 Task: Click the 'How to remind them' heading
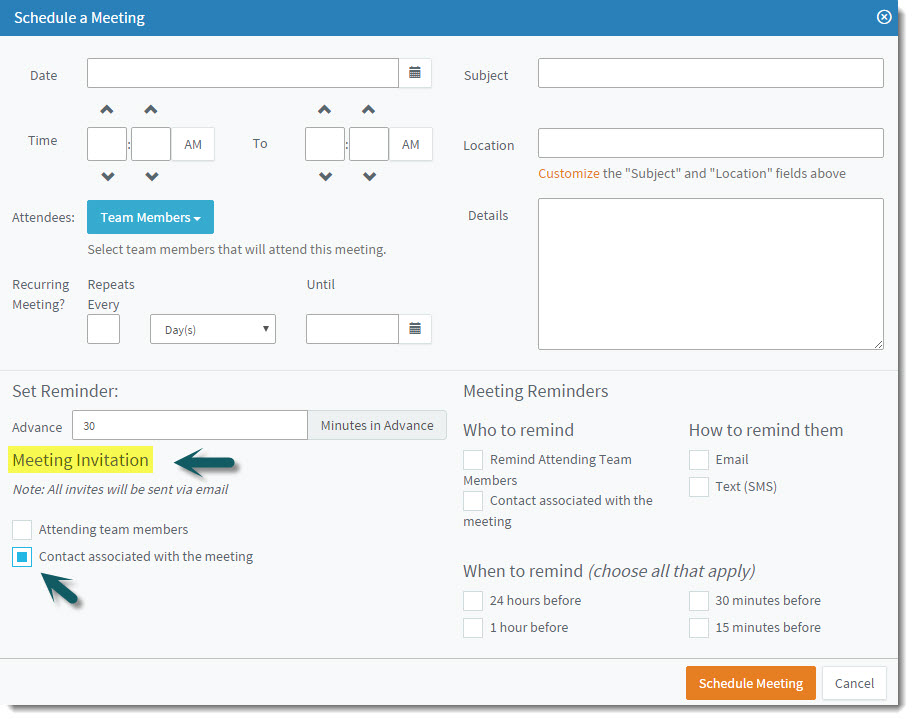[766, 430]
